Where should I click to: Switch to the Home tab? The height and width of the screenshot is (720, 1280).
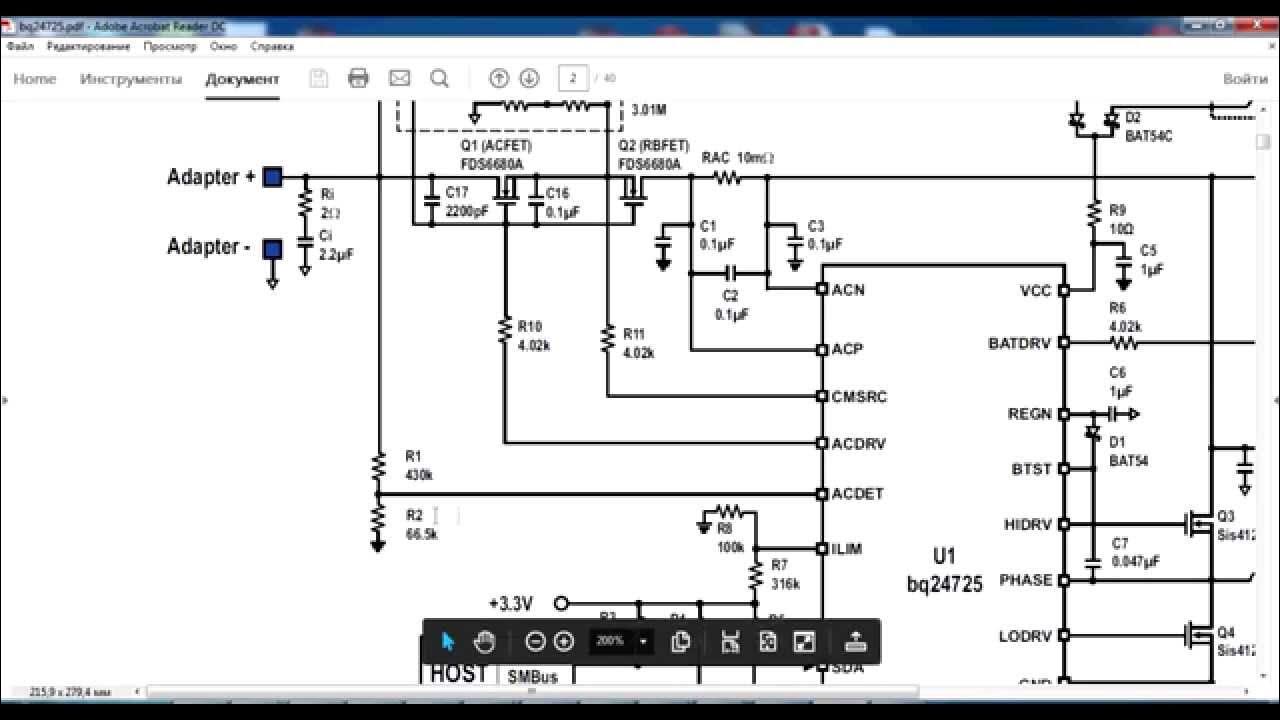[35, 79]
